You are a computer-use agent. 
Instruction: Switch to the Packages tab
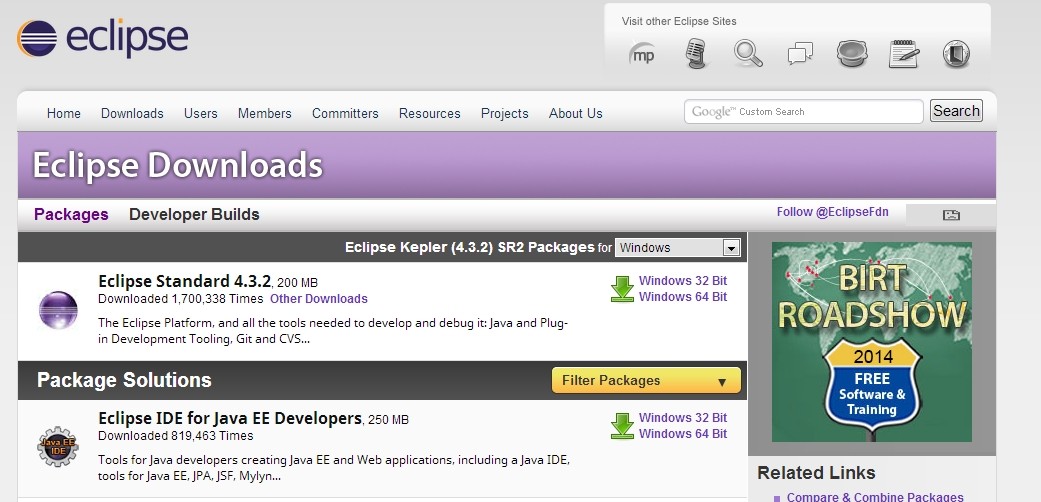pos(71,214)
